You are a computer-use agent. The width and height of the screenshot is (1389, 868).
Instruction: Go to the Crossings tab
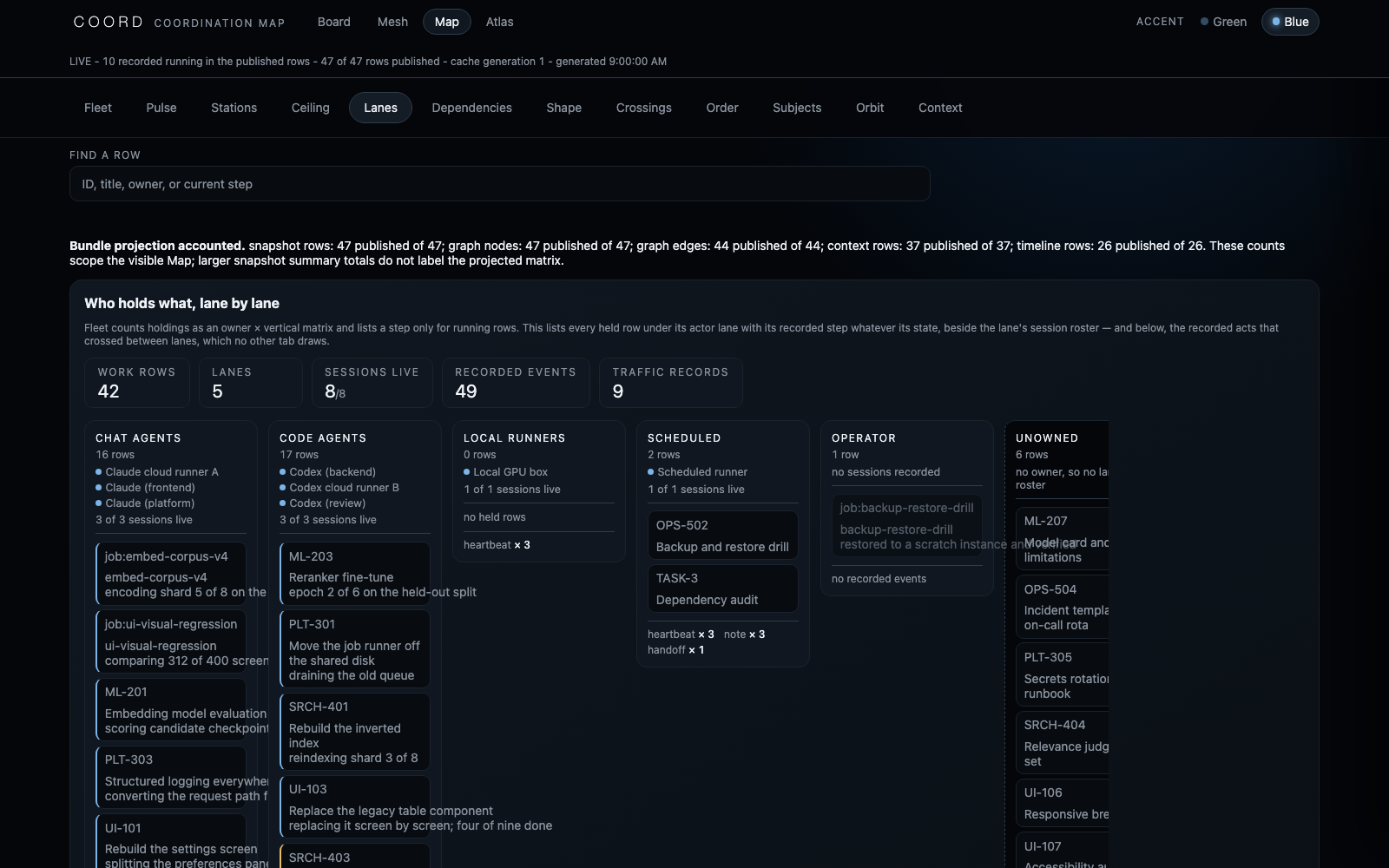[644, 108]
